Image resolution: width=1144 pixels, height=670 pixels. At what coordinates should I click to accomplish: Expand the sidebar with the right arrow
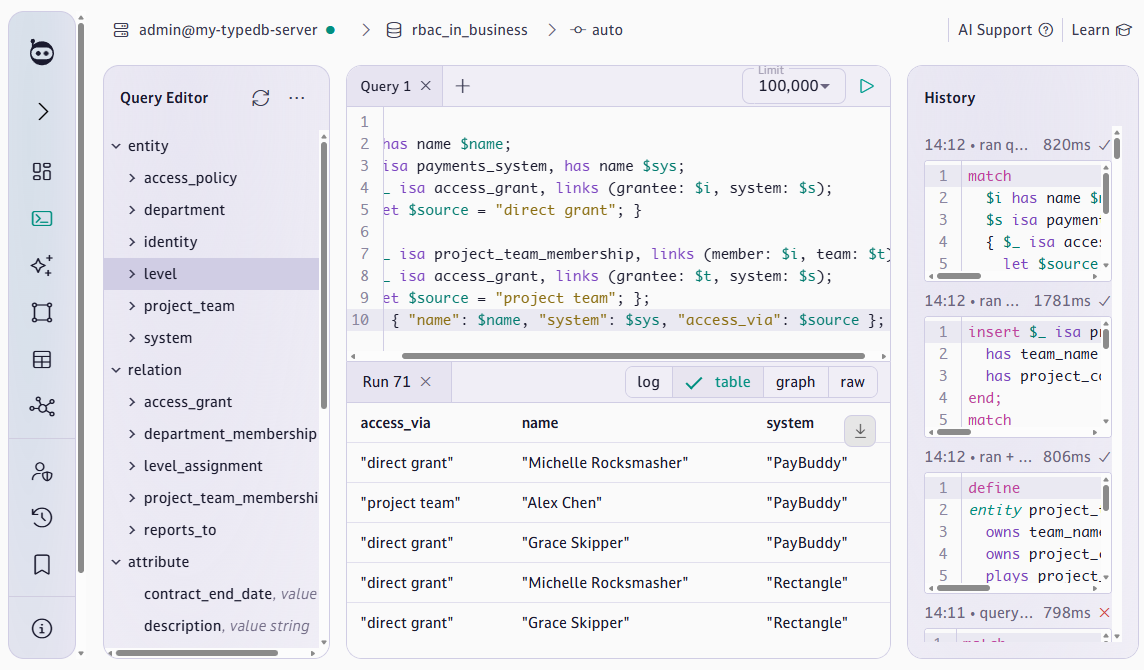[42, 112]
